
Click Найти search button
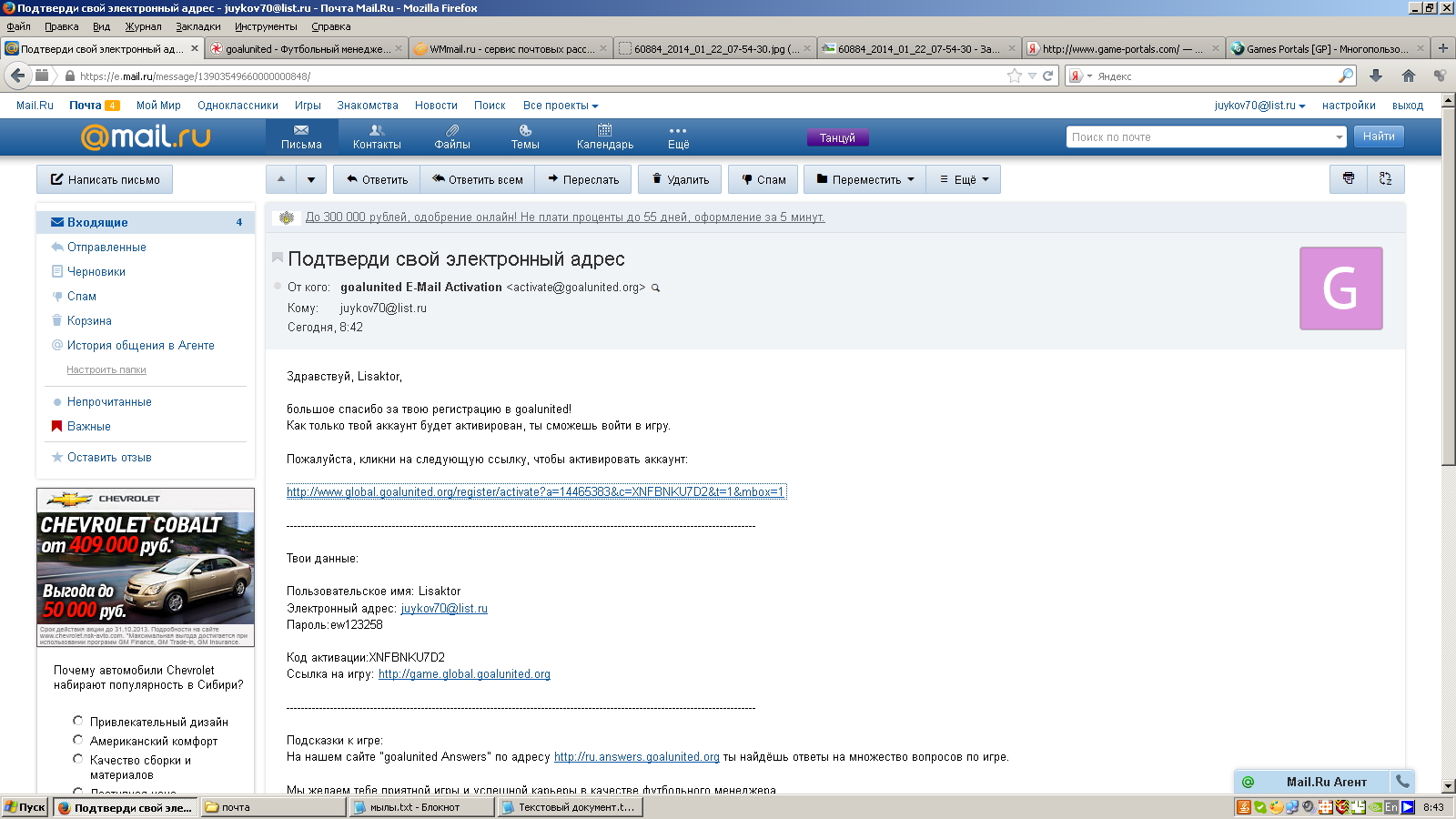pyautogui.click(x=1379, y=136)
